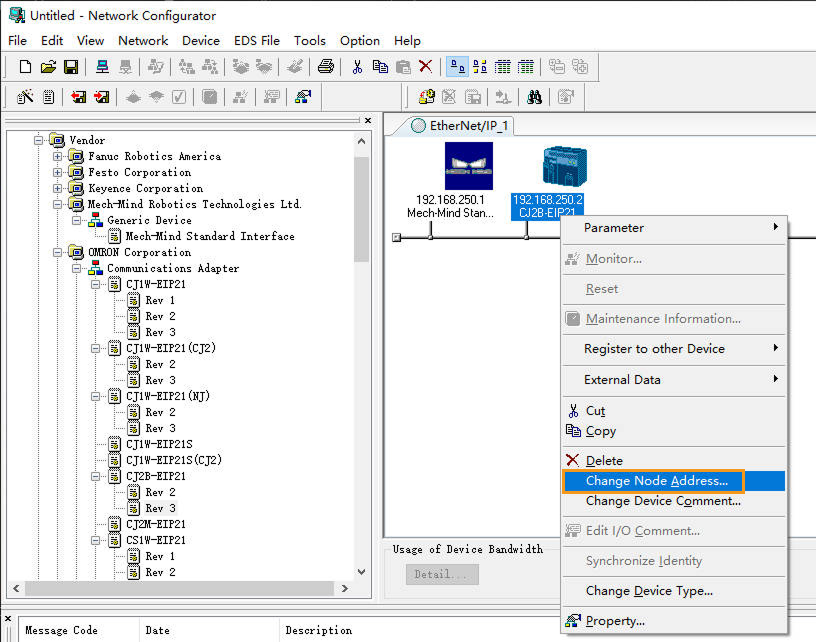Screen dimensions: 816x642
Task: Choose Property at the bottom of context menu
Action: click(x=617, y=621)
